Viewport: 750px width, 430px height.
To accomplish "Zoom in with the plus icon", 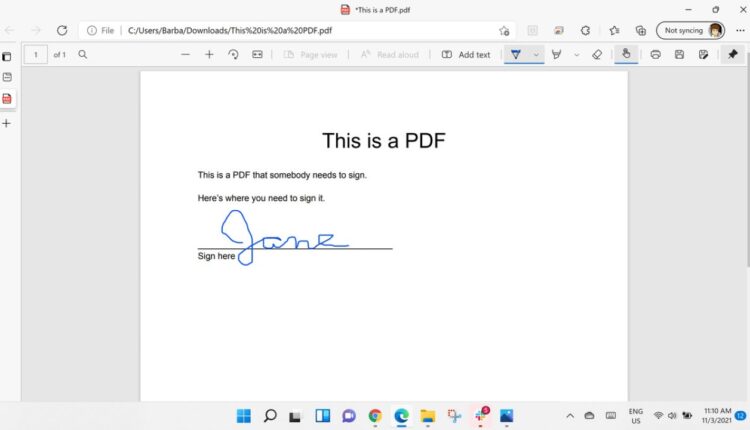I will [x=209, y=55].
